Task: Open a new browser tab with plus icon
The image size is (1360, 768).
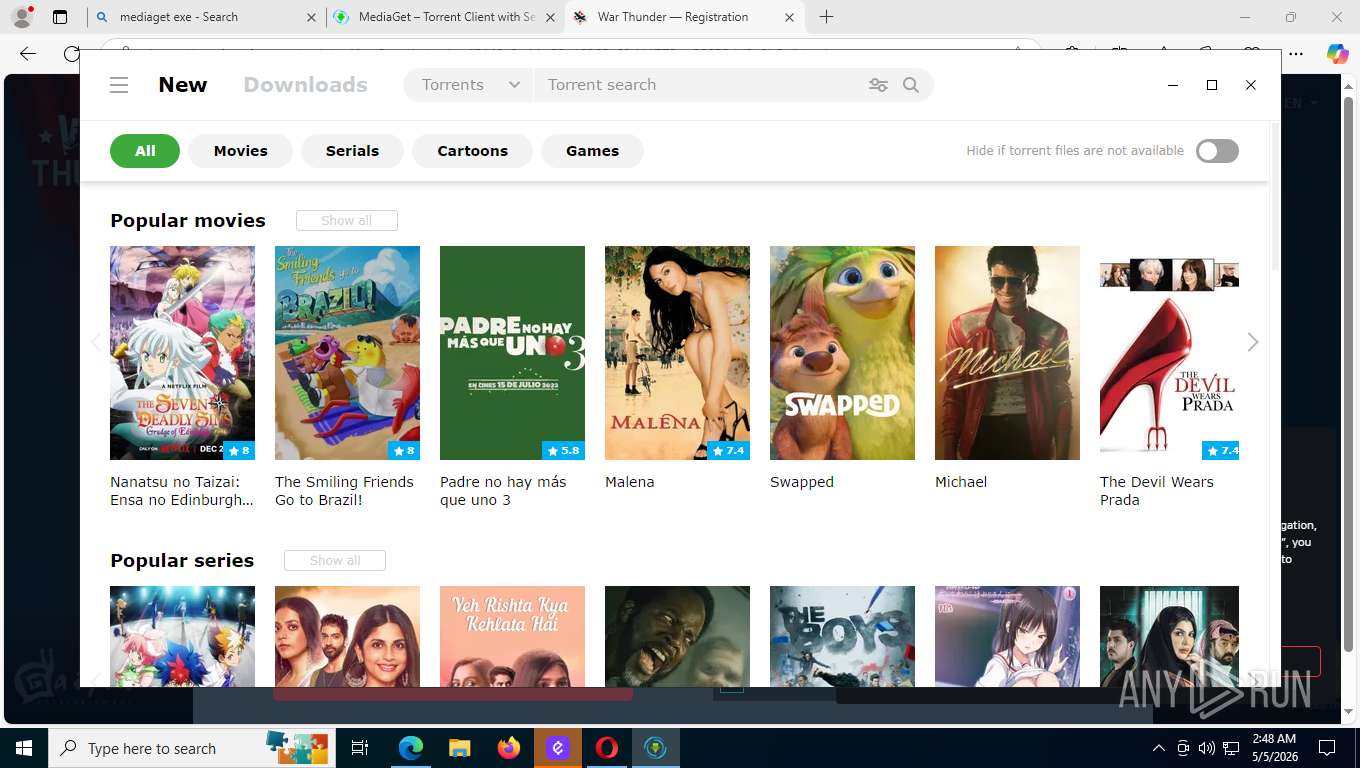Action: pos(826,17)
